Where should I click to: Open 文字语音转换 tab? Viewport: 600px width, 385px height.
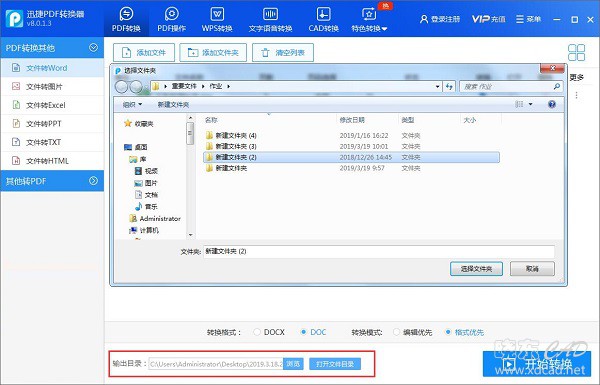pos(270,19)
